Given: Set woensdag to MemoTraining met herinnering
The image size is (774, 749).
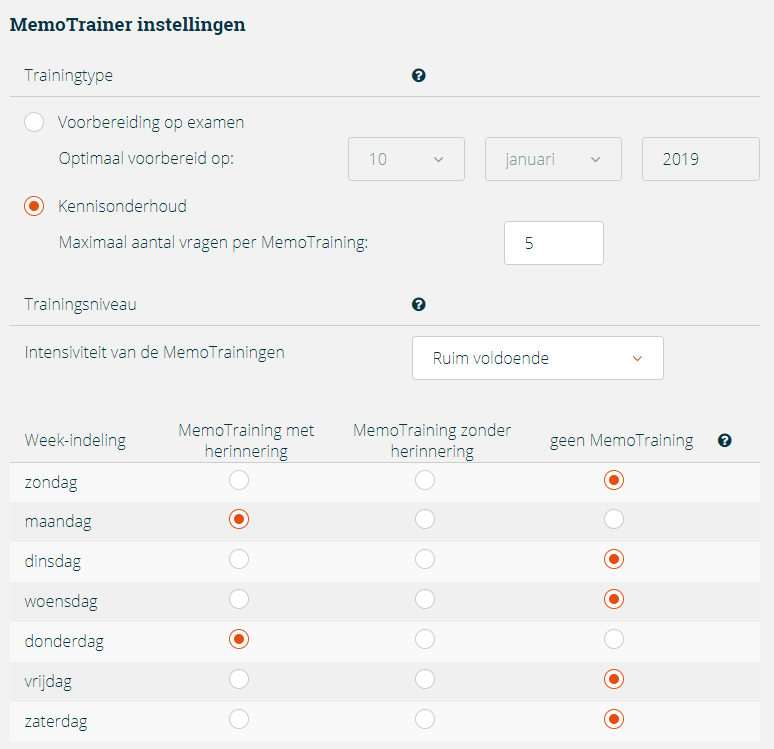Looking at the screenshot, I should [239, 599].
